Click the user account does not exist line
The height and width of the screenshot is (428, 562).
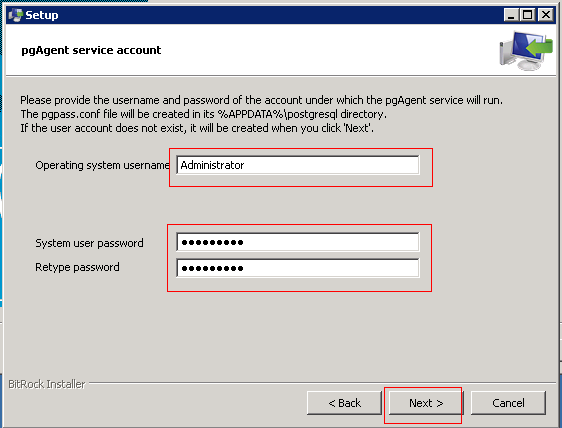click(197, 128)
